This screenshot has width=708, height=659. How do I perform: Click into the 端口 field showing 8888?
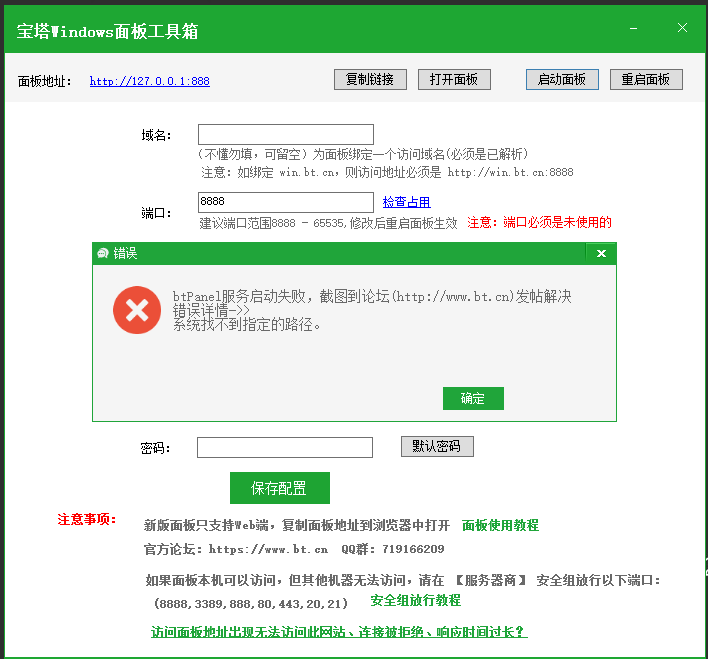[x=286, y=202]
